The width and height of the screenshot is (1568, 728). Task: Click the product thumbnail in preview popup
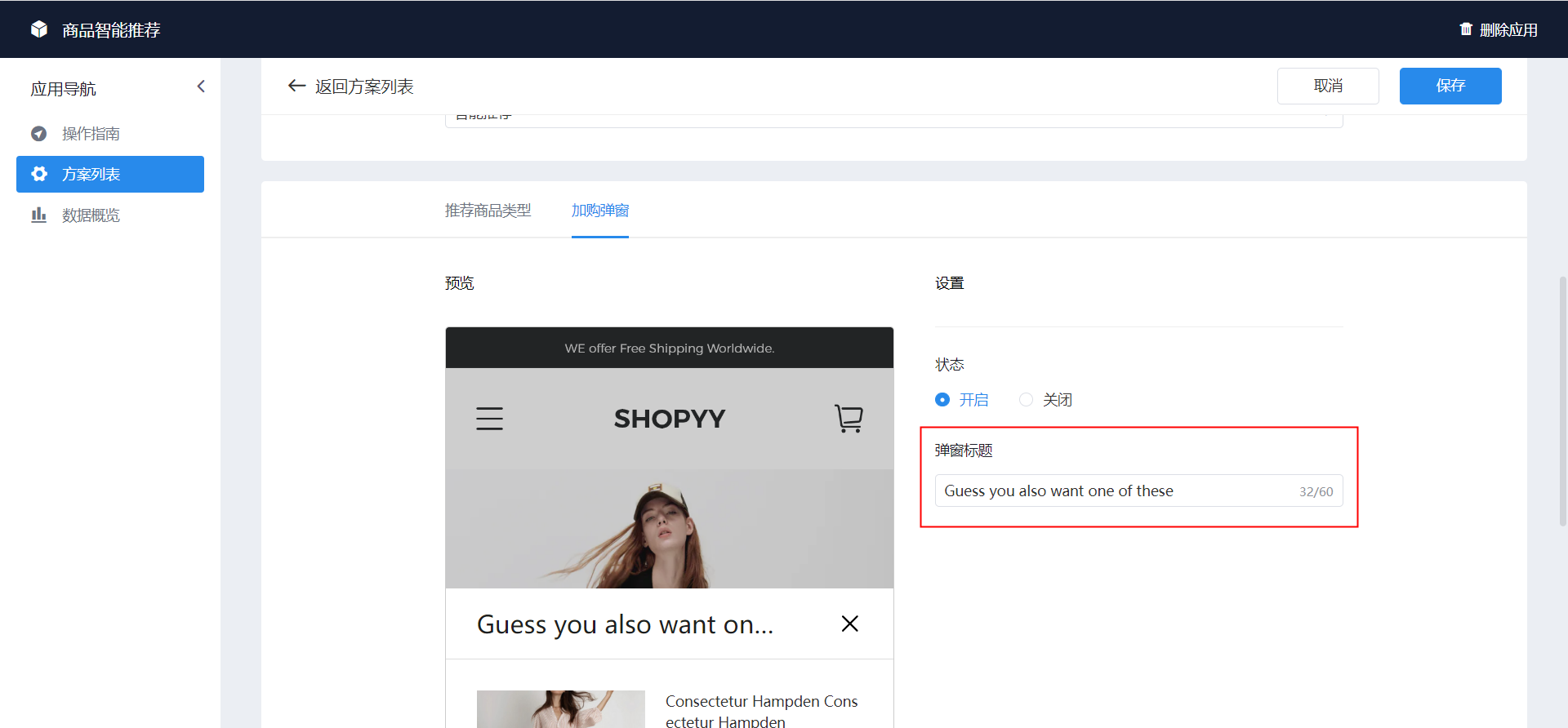pyautogui.click(x=561, y=709)
